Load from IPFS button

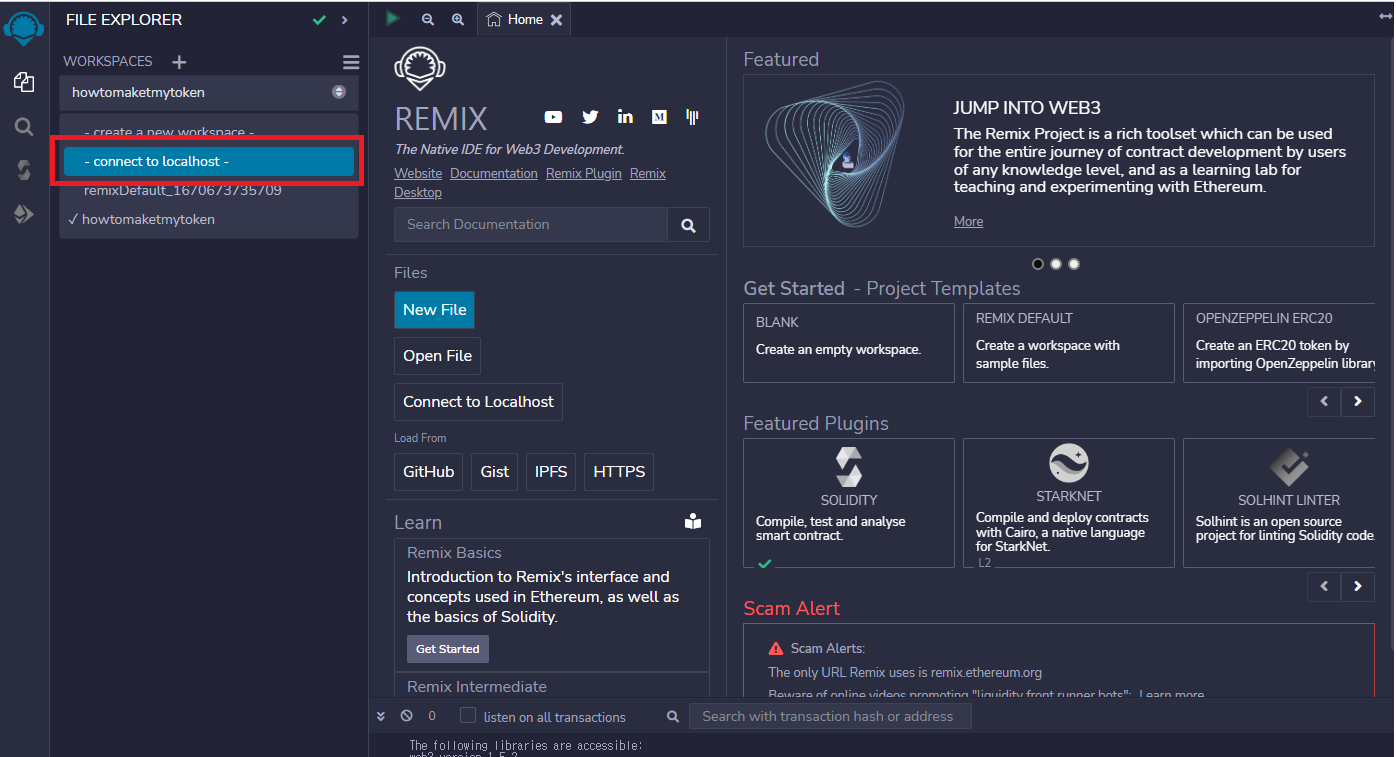tap(551, 472)
